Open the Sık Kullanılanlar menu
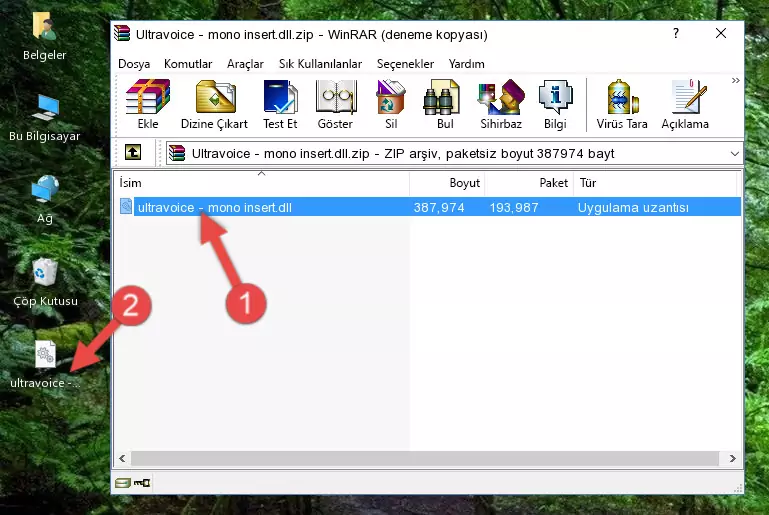The height and width of the screenshot is (515, 769). pos(320,64)
